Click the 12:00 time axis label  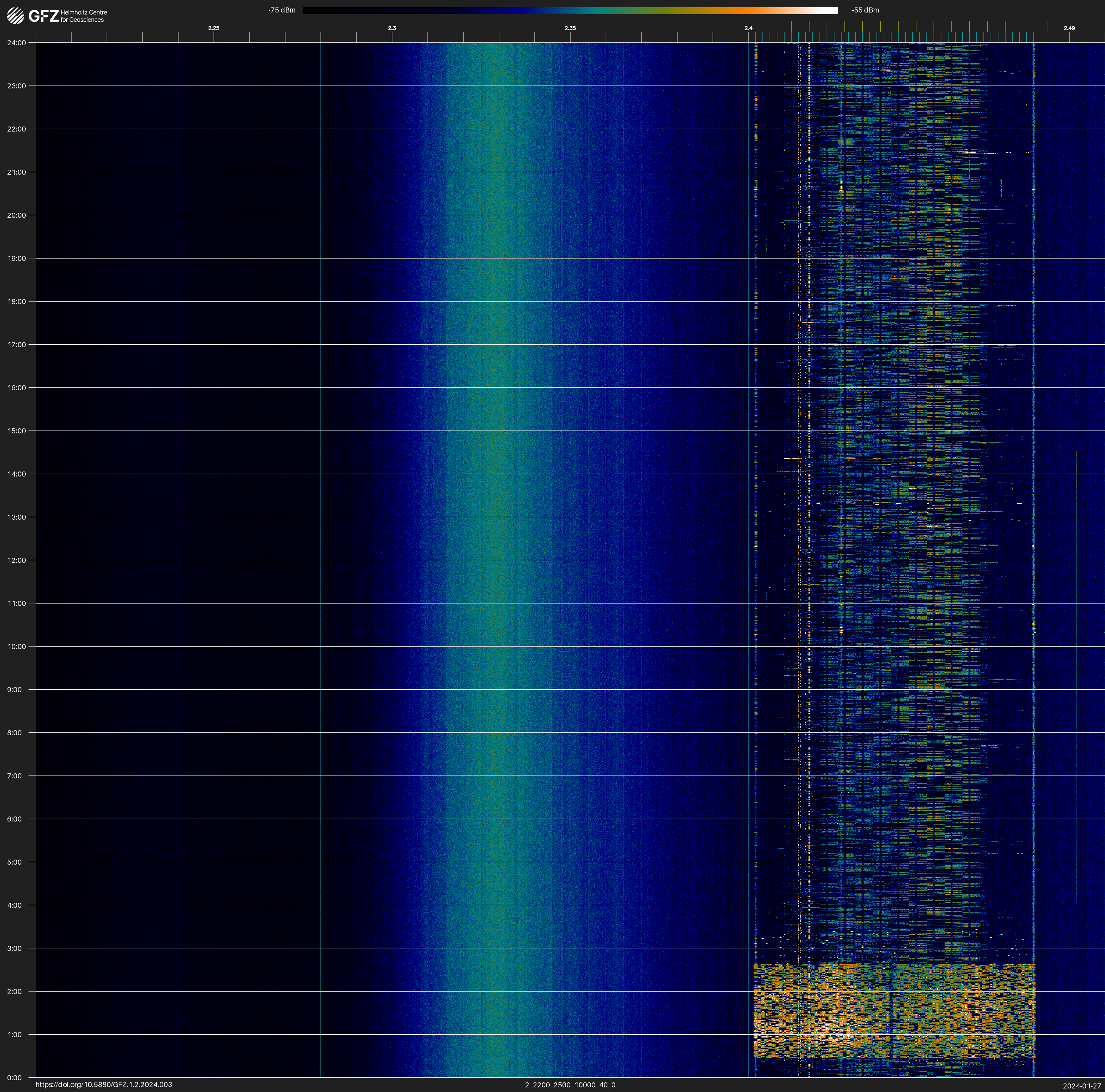tap(17, 560)
